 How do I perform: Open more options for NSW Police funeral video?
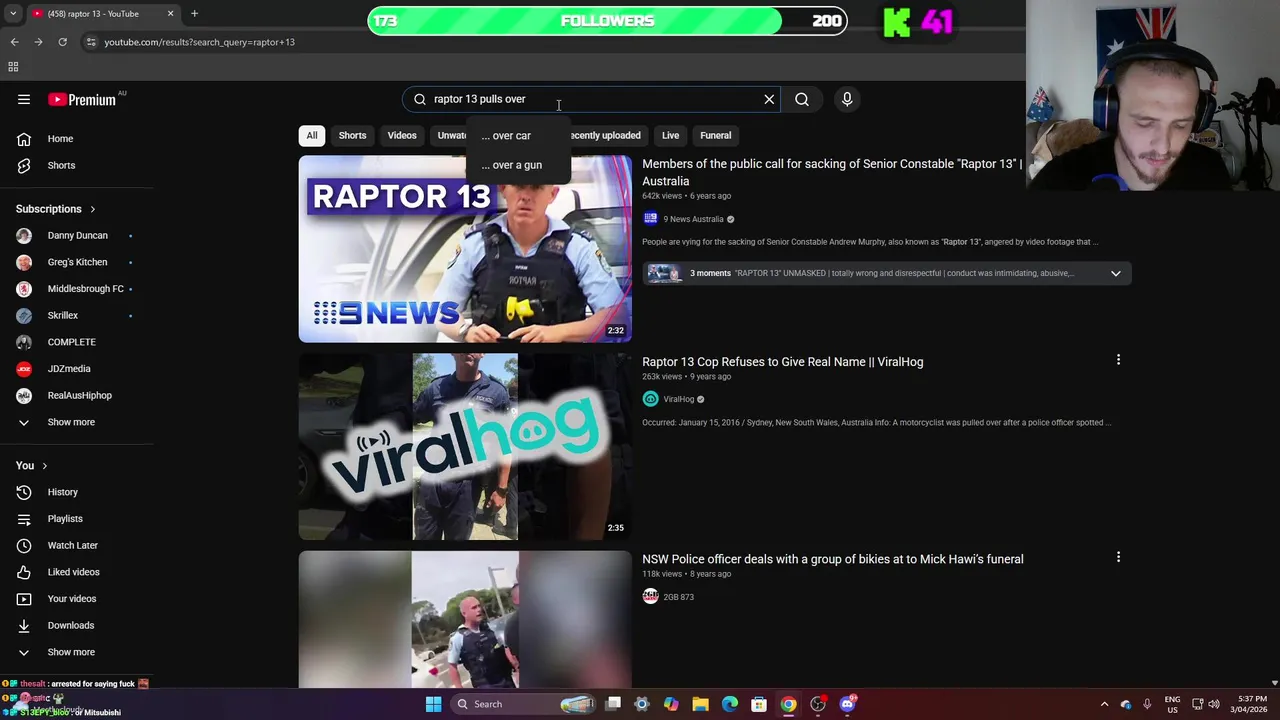(1118, 557)
